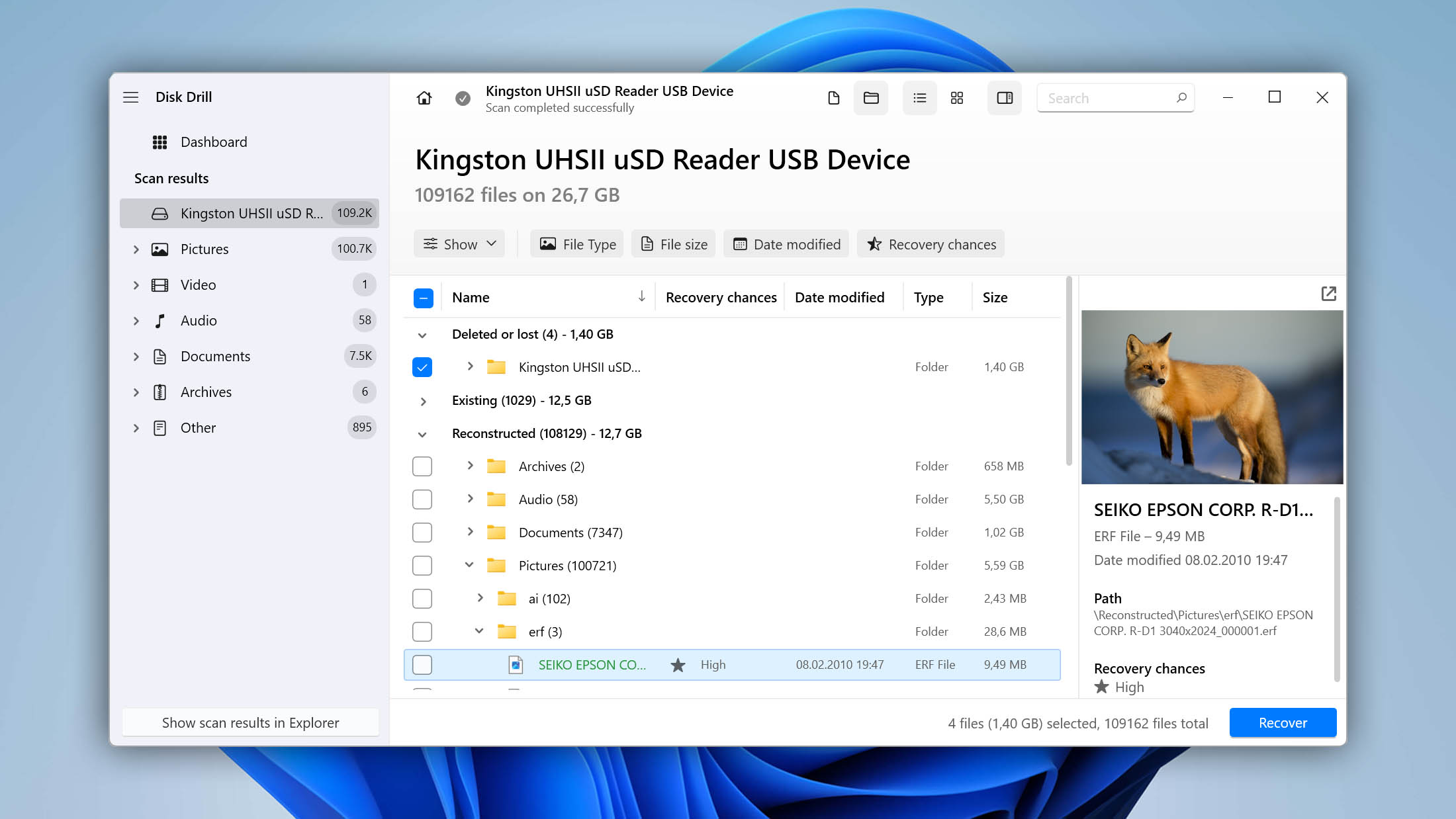Enable the Audio folder checkbox
The height and width of the screenshot is (819, 1456).
tap(422, 498)
